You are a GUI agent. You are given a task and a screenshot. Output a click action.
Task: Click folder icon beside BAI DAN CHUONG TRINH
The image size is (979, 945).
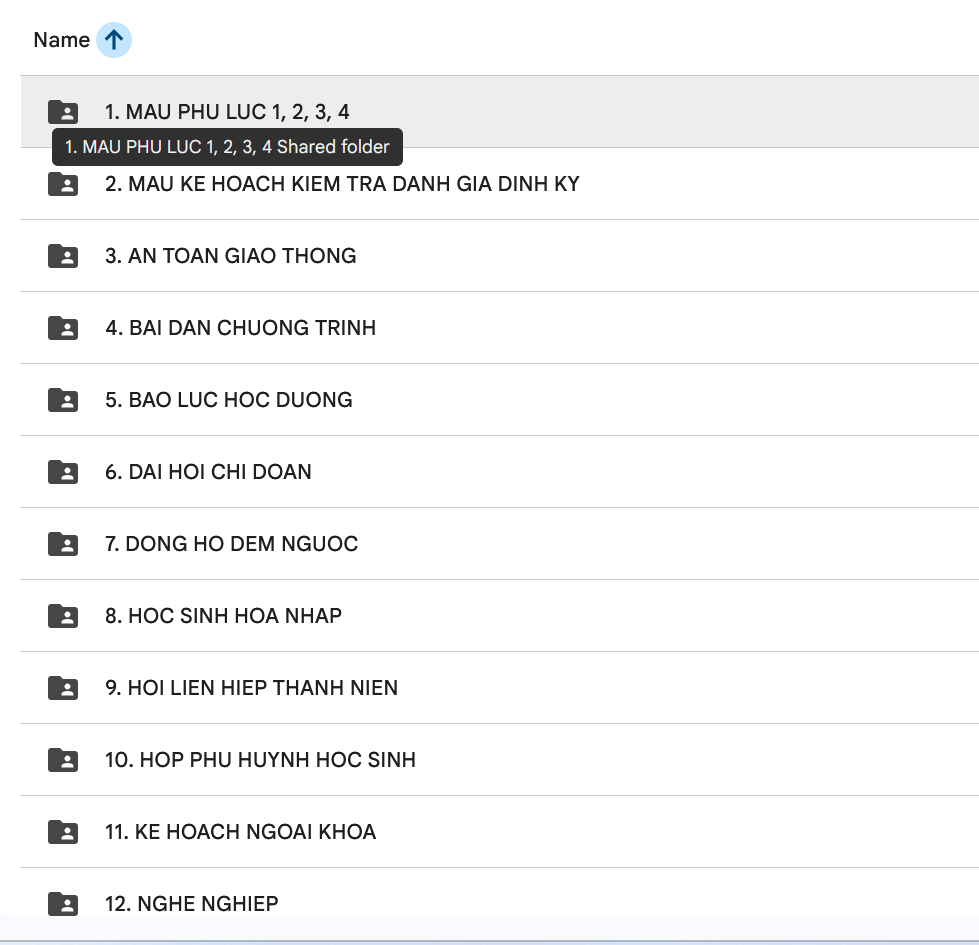point(63,328)
